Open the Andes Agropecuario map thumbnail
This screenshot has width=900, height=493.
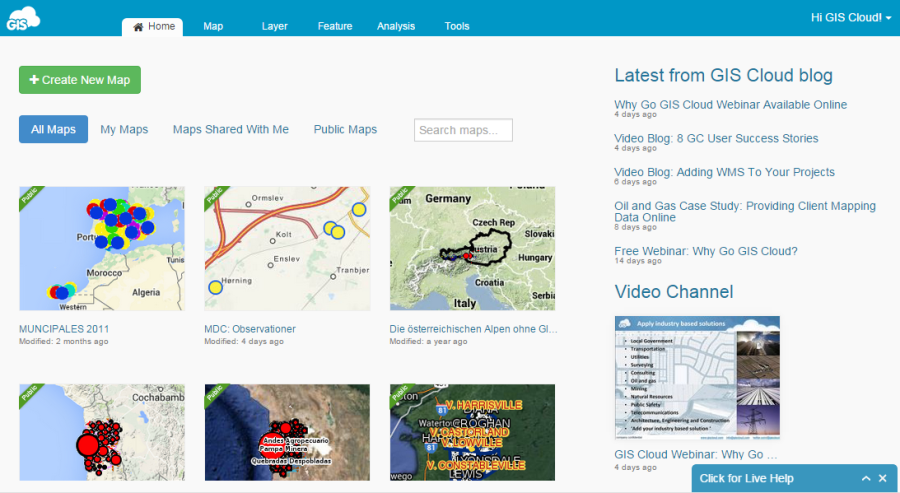[x=287, y=432]
